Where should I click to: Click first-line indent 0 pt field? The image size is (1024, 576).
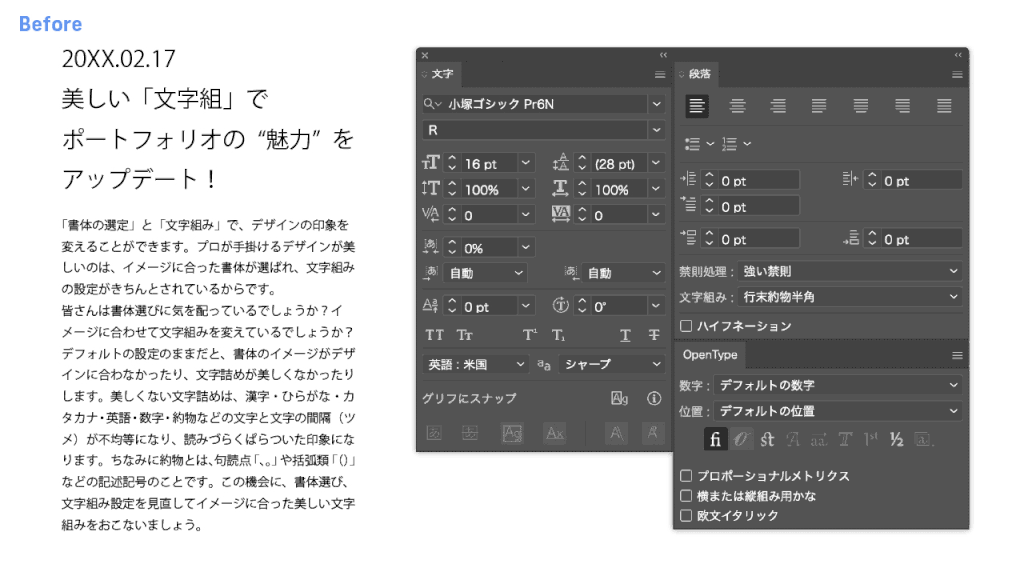pyautogui.click(x=758, y=207)
